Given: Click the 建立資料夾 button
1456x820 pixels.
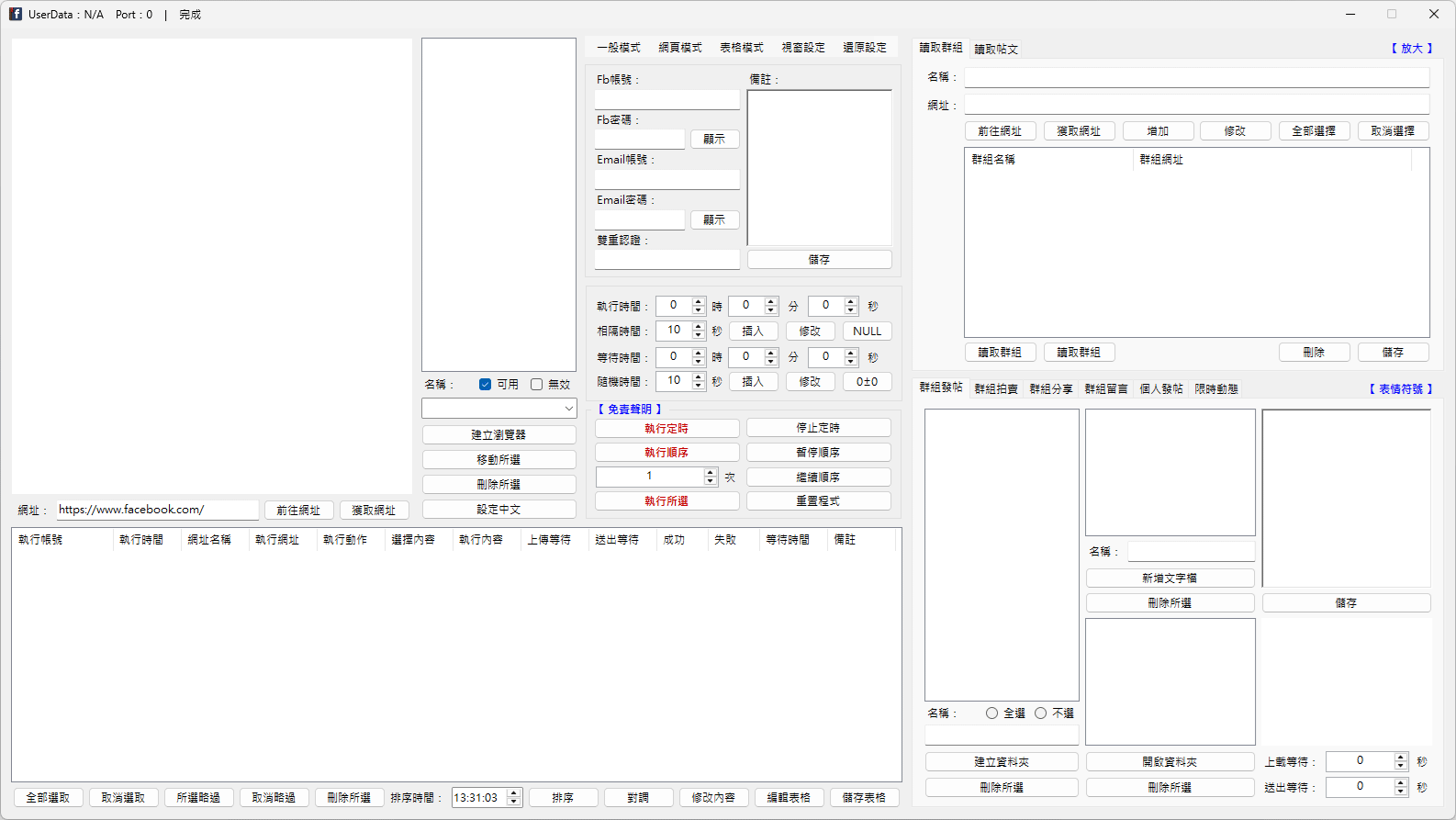Looking at the screenshot, I should pos(1002,762).
